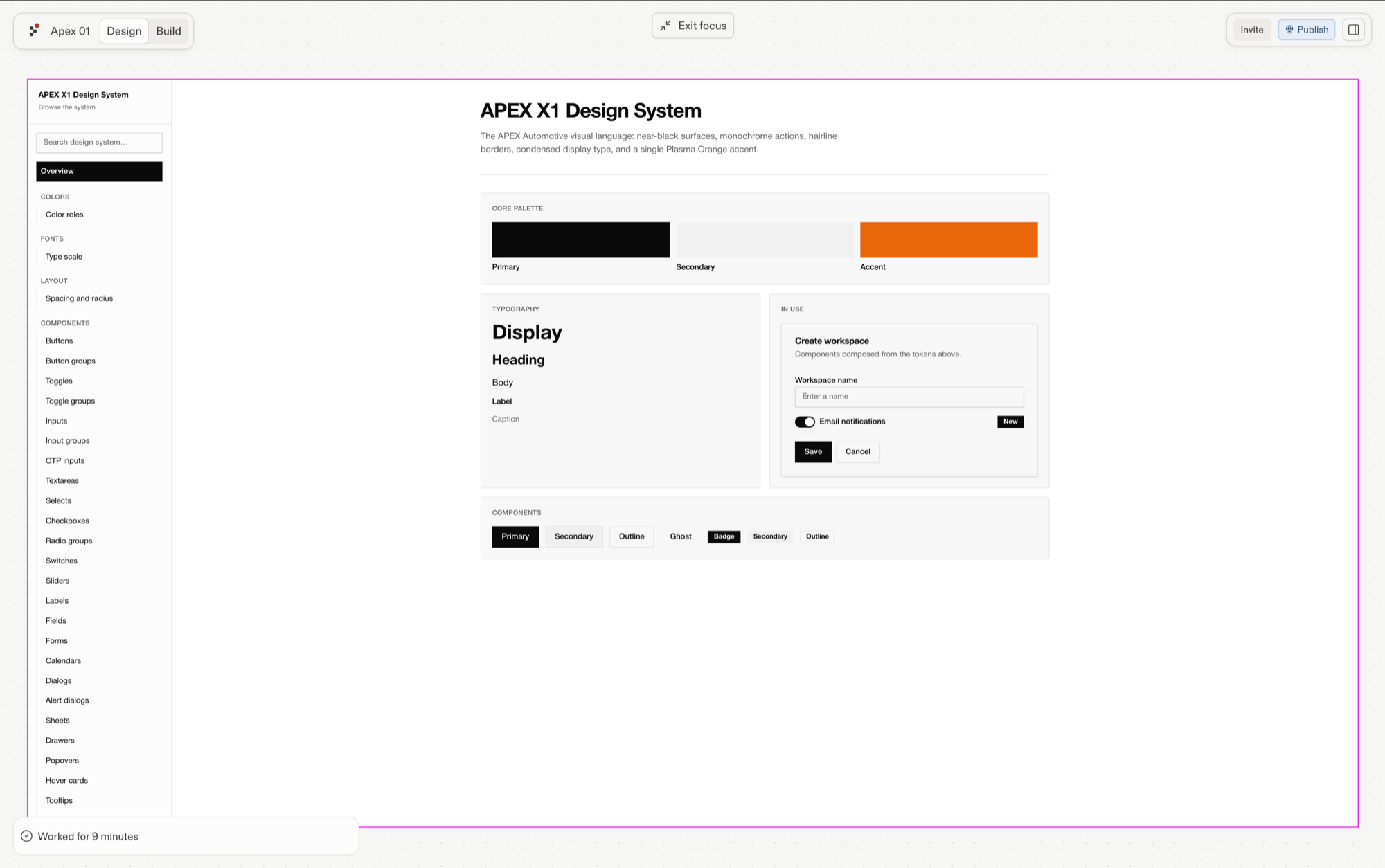The height and width of the screenshot is (868, 1385).
Task: Click Cancel in the Create workspace card
Action: click(857, 451)
